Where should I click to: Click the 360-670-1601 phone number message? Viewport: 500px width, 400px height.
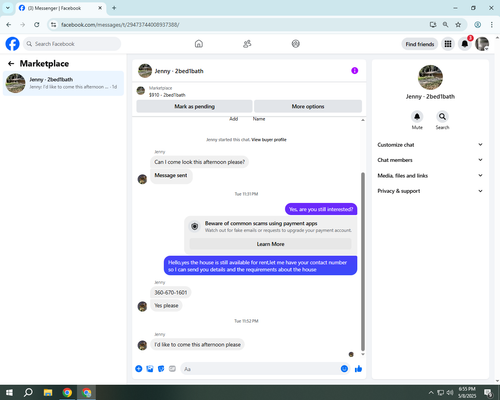[x=171, y=292]
